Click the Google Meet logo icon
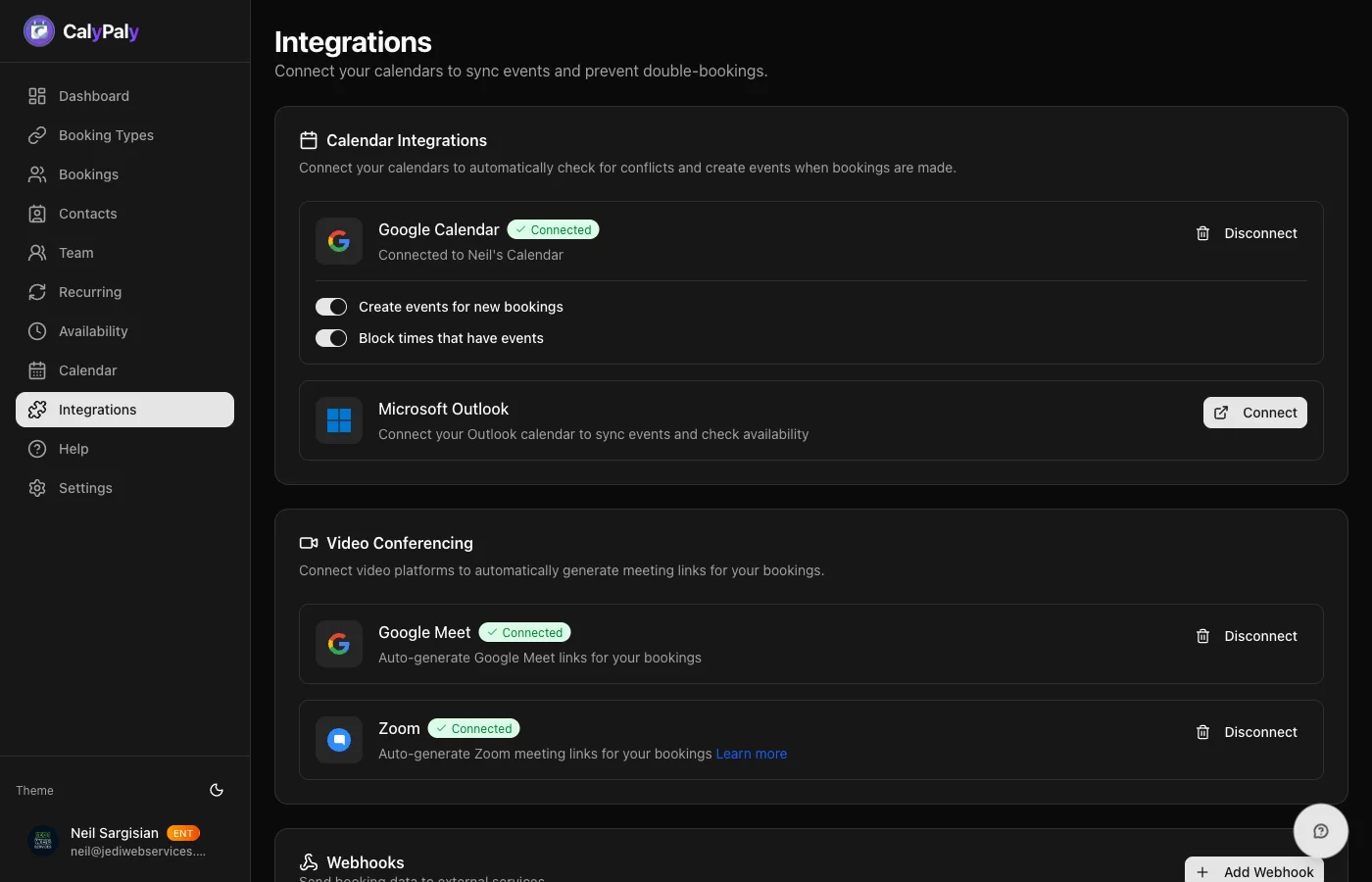1372x882 pixels. [x=338, y=644]
